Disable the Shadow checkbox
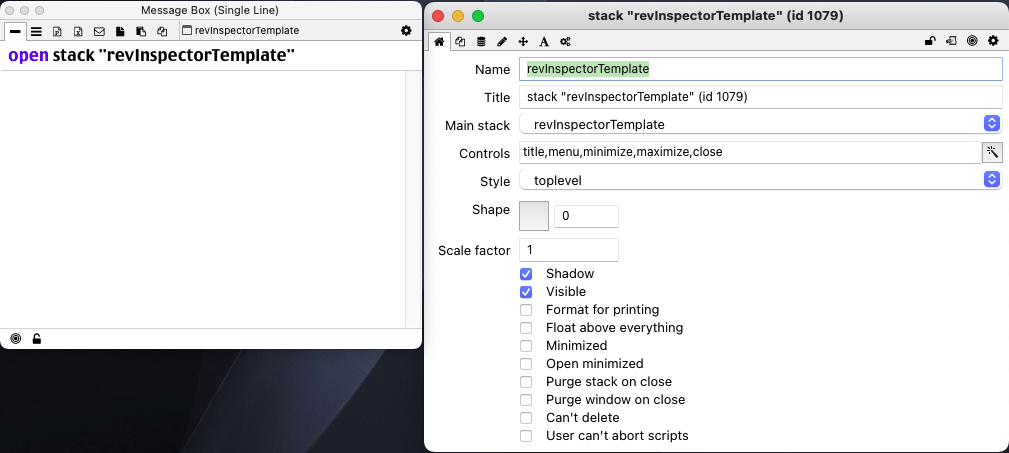Screen dimensions: 1009x453 [526, 274]
